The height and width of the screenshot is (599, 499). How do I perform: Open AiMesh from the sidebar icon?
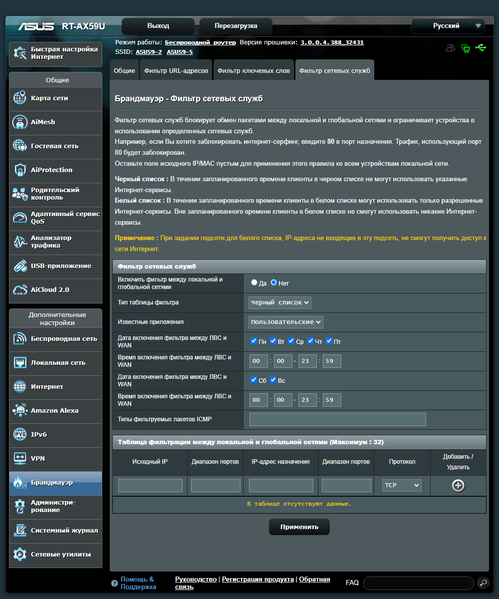point(20,122)
